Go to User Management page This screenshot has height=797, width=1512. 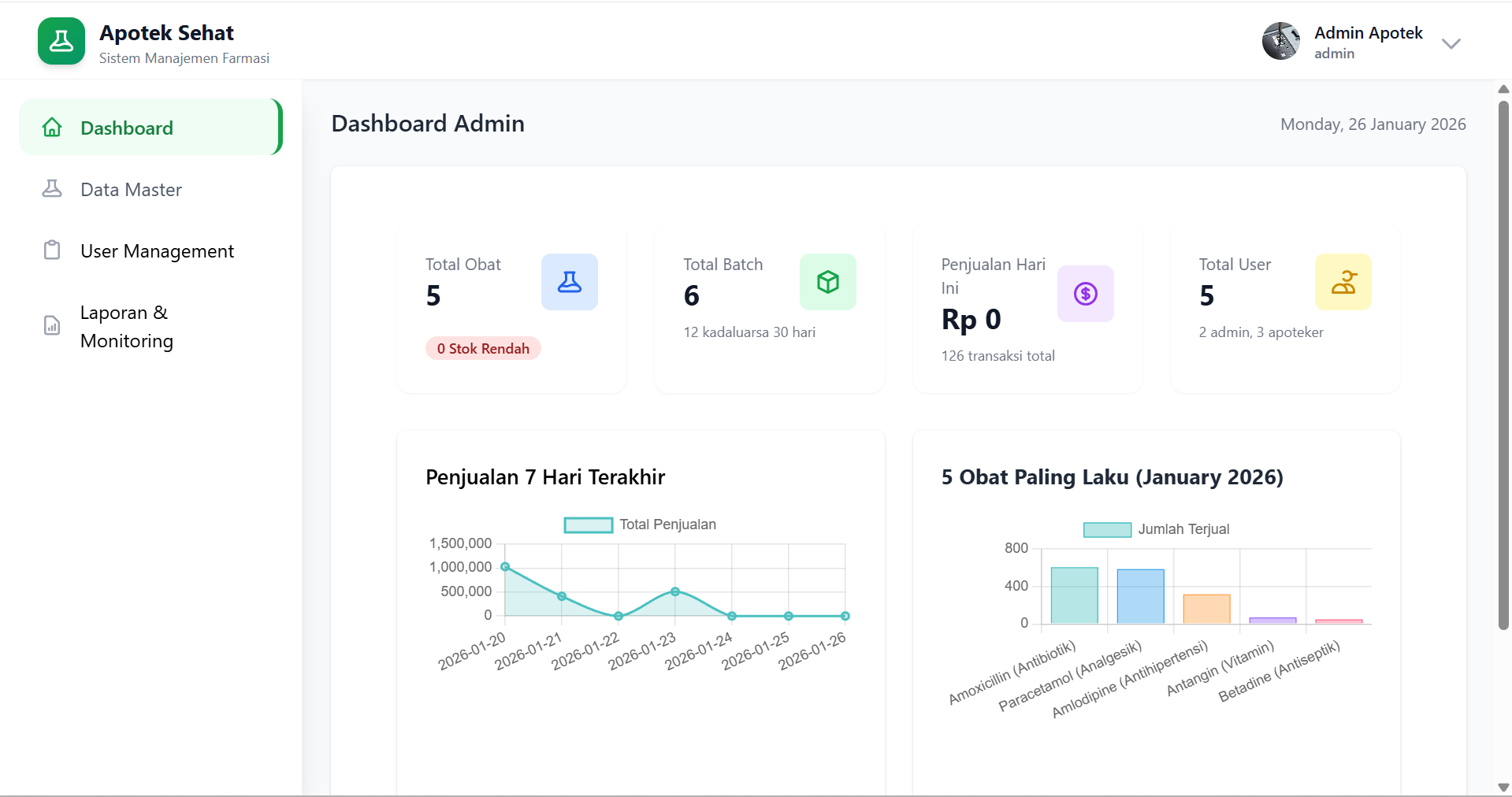(x=157, y=251)
